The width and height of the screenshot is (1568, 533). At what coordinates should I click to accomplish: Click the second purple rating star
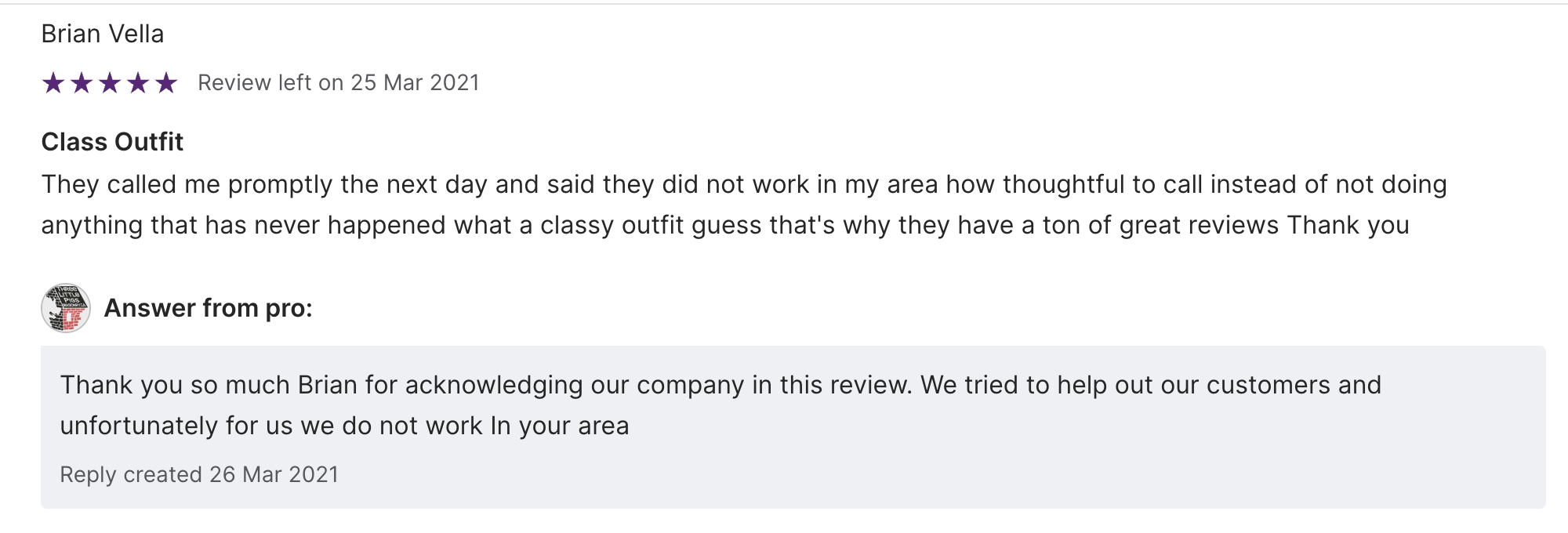tap(82, 83)
